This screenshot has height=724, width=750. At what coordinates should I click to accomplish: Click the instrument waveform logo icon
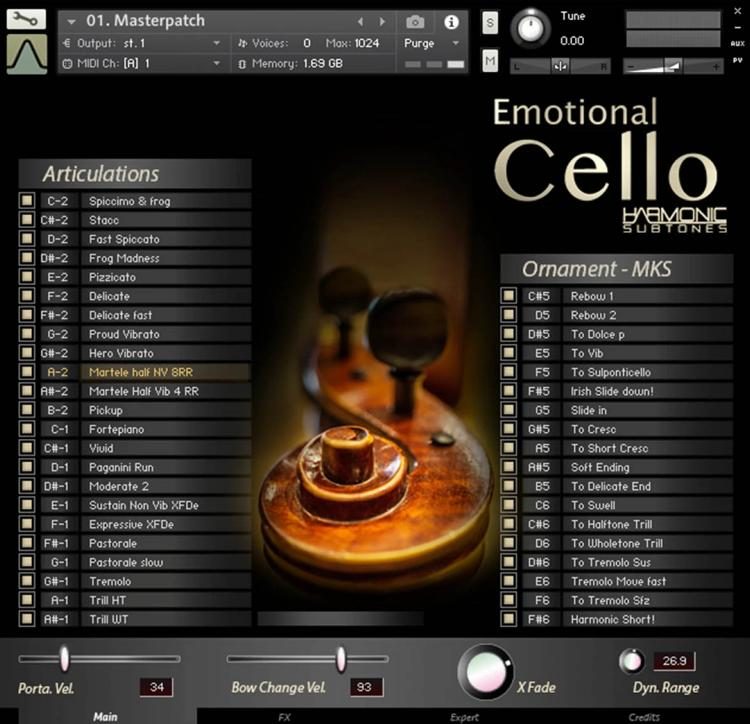point(27,54)
